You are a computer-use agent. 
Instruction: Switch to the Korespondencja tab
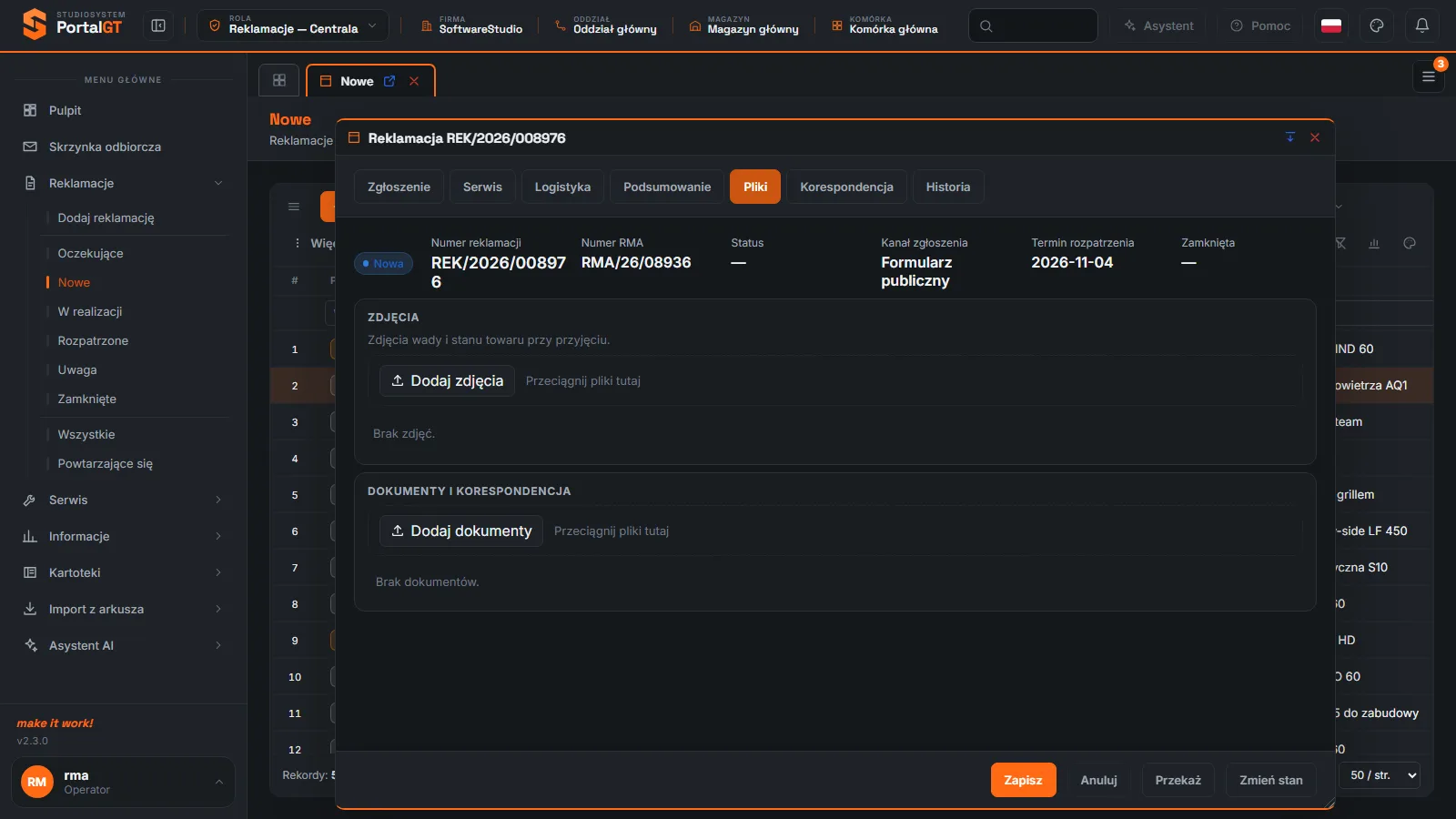[846, 187]
